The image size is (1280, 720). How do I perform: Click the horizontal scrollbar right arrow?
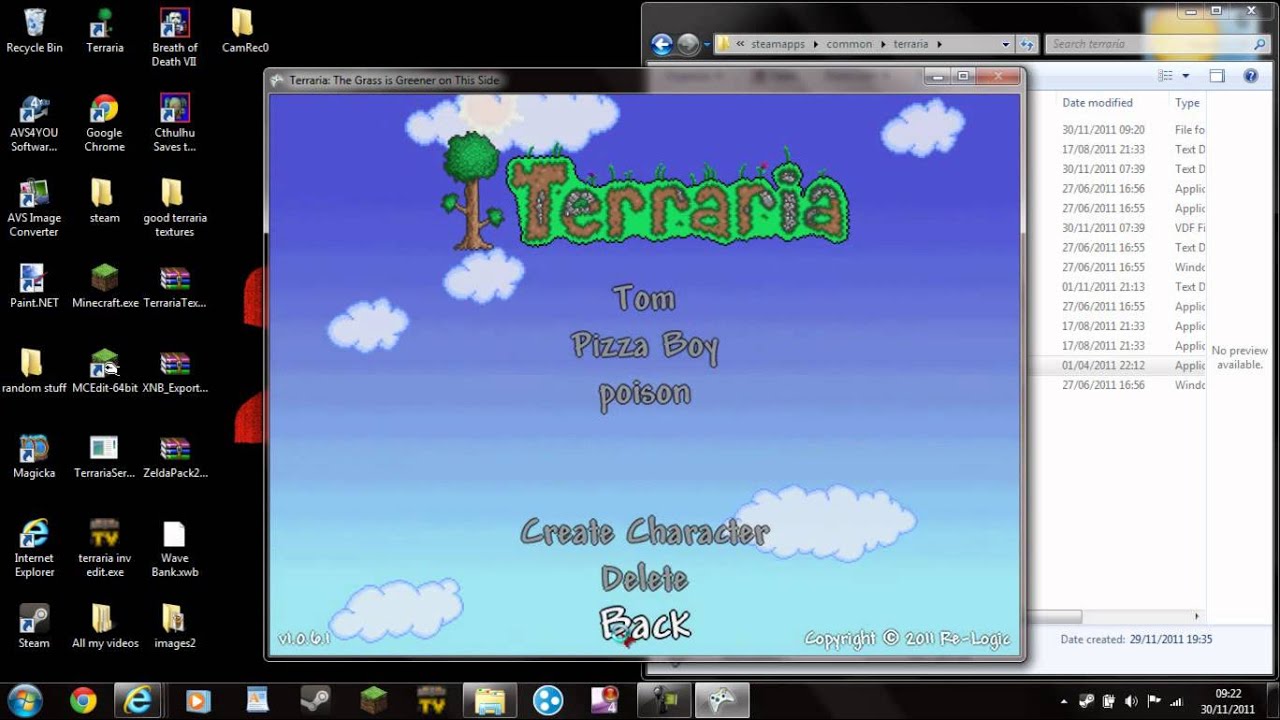click(1198, 616)
